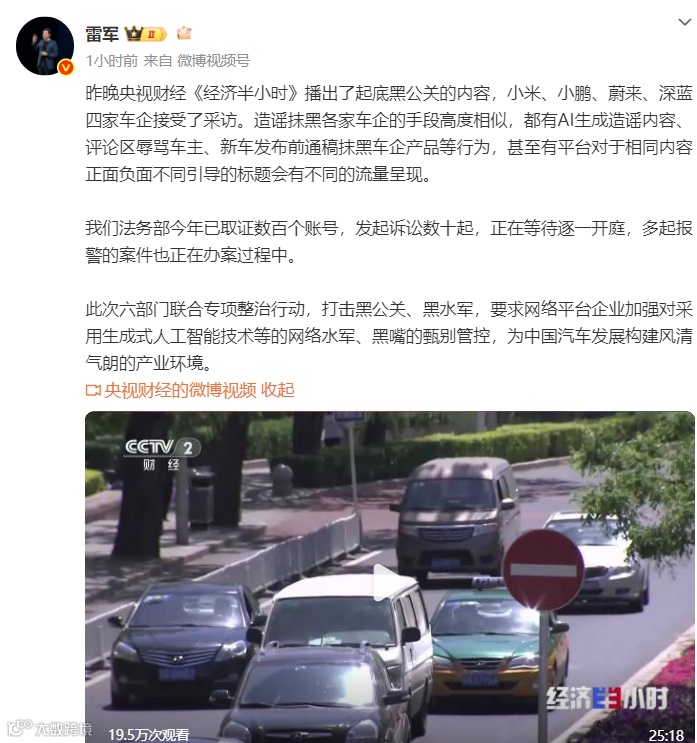Click the 19.5万次观看 view count

click(149, 735)
